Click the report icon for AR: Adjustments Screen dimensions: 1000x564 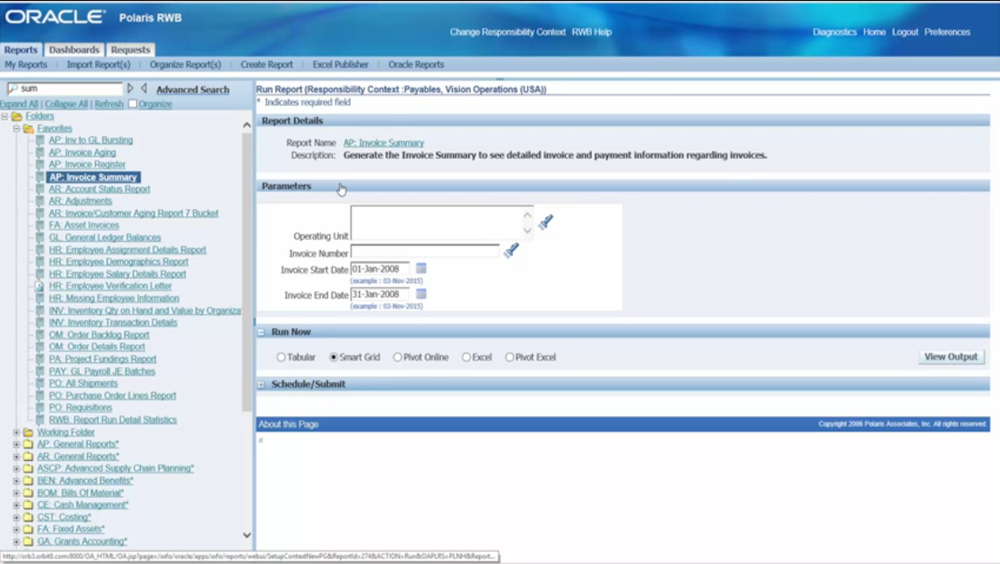click(x=40, y=201)
